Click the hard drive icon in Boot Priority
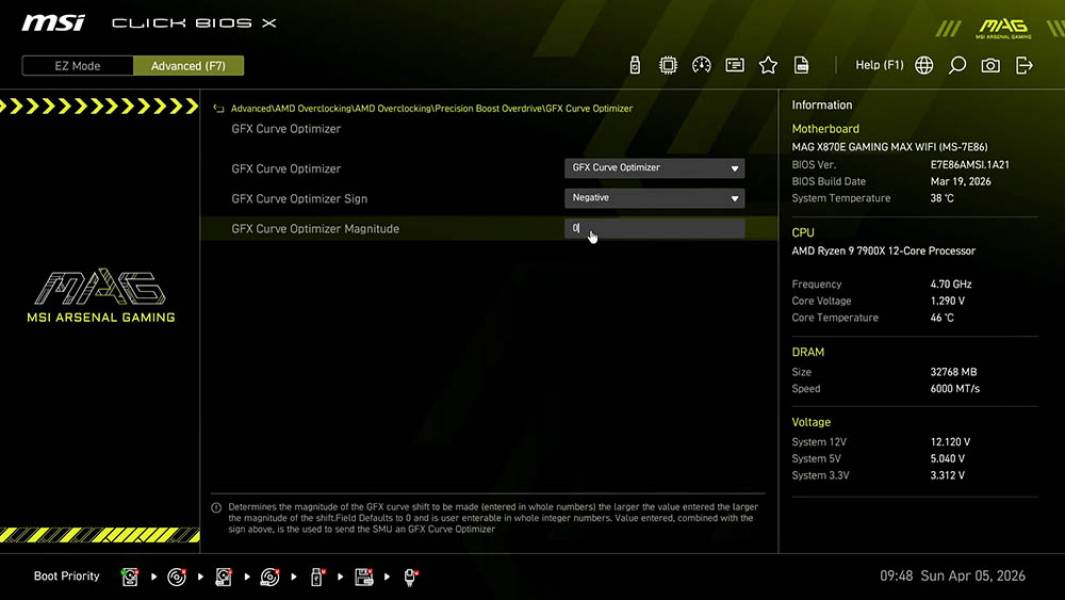The image size is (1065, 600). click(130, 576)
